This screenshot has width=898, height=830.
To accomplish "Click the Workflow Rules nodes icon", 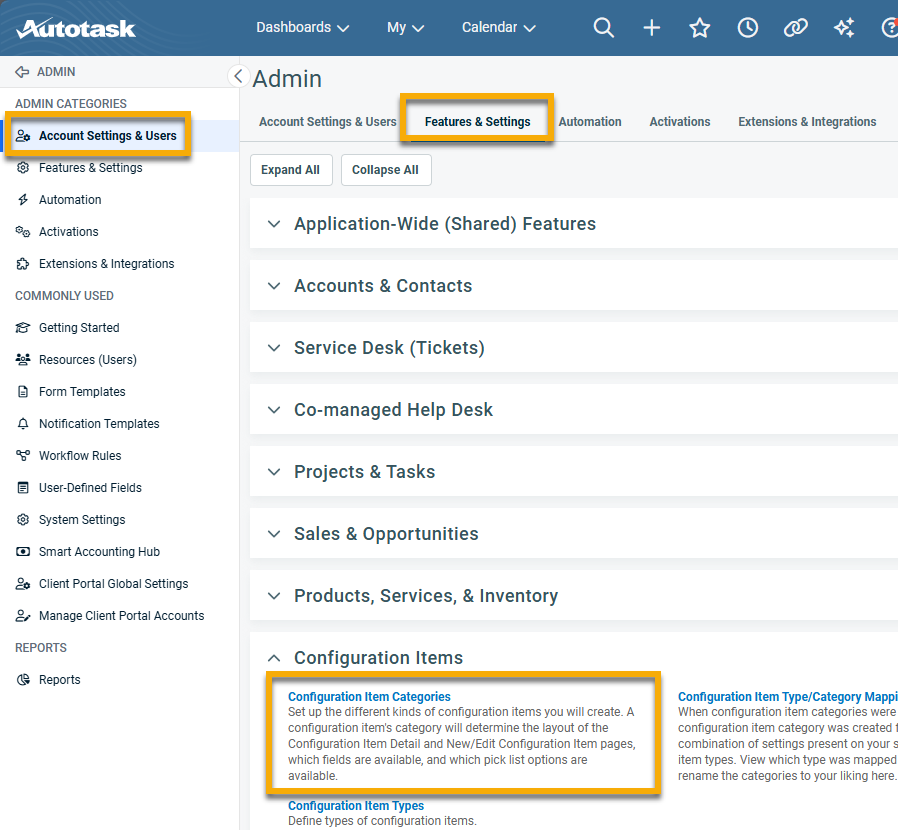I will pyautogui.click(x=23, y=456).
